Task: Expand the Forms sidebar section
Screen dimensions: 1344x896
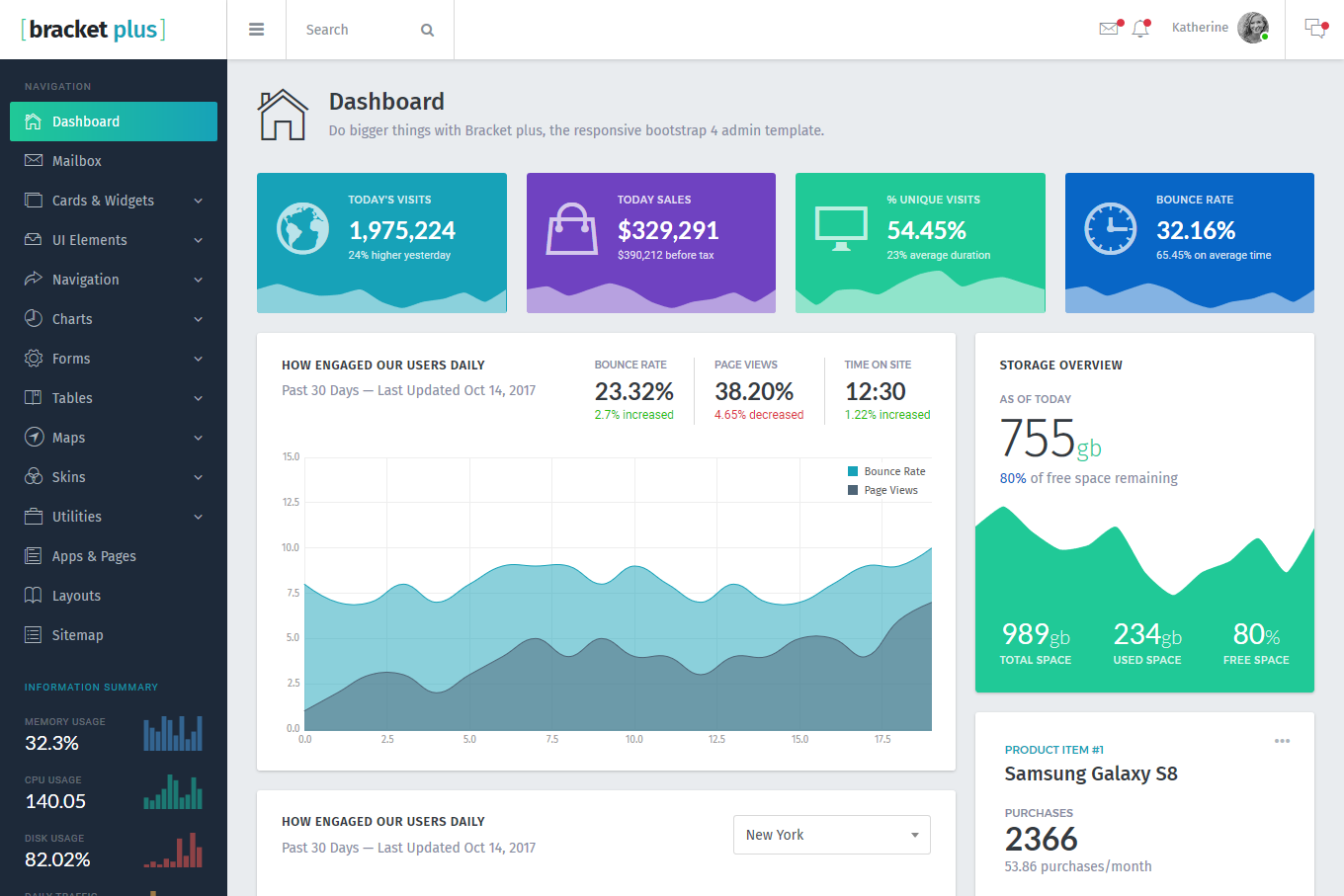Action: tap(114, 359)
